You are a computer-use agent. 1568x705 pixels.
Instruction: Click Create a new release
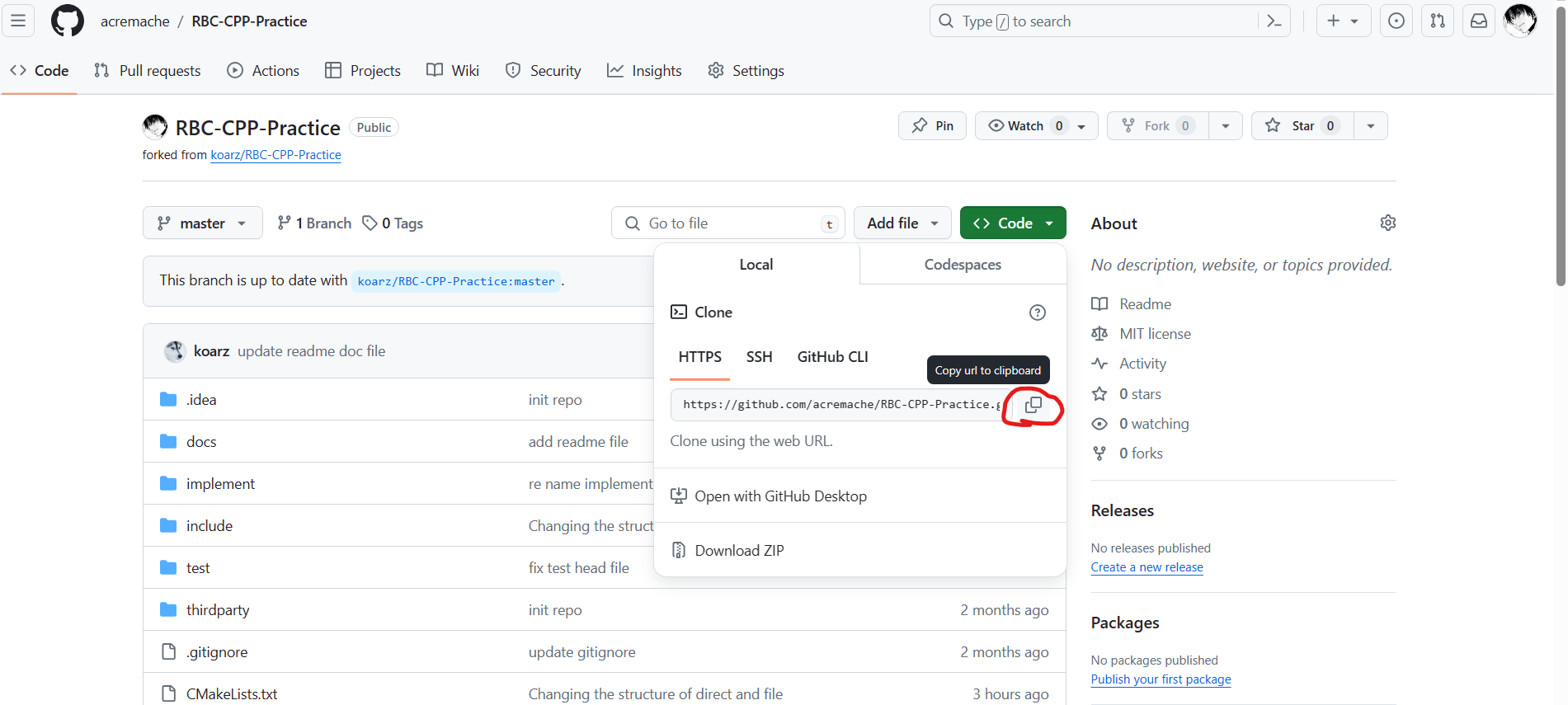click(1147, 567)
